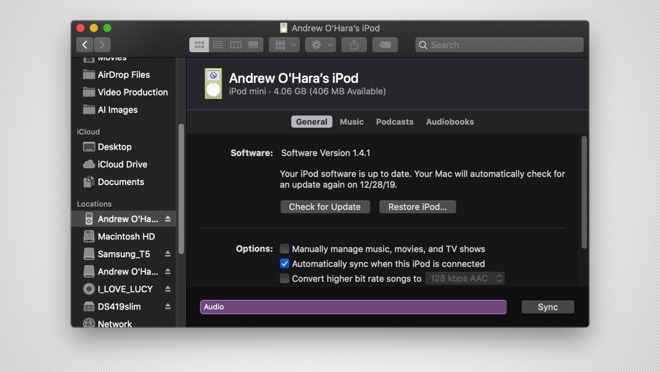
Task: Click the Software Version 1.4.1 text
Action: pyautogui.click(x=326, y=153)
